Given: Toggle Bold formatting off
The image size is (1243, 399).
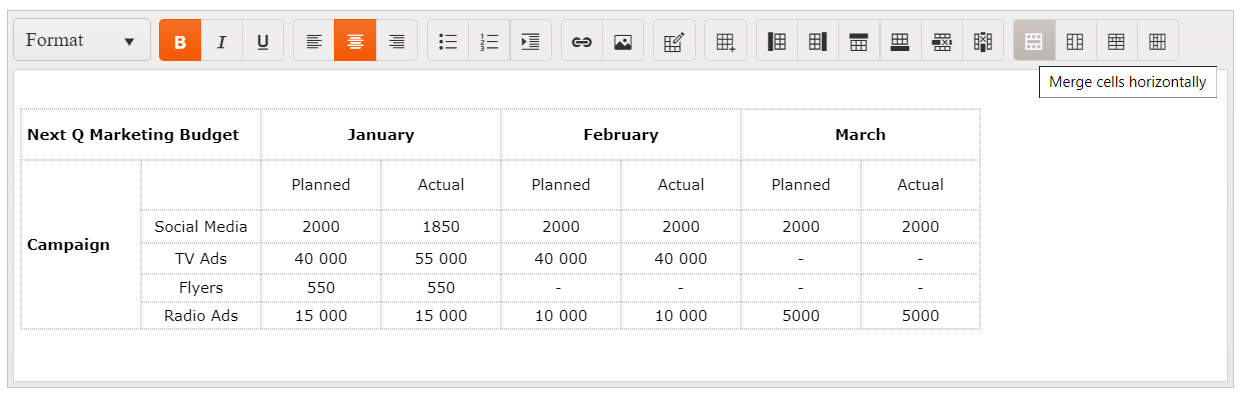Looking at the screenshot, I should [x=180, y=41].
